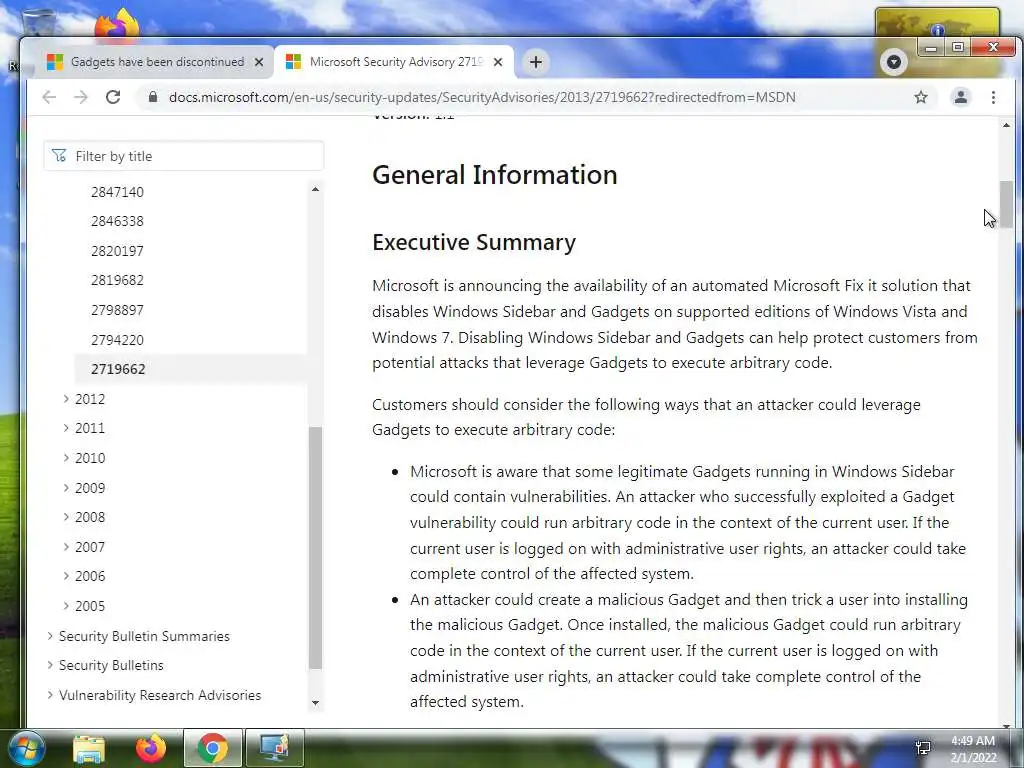
Task: Click the General Information heading
Action: click(x=494, y=175)
